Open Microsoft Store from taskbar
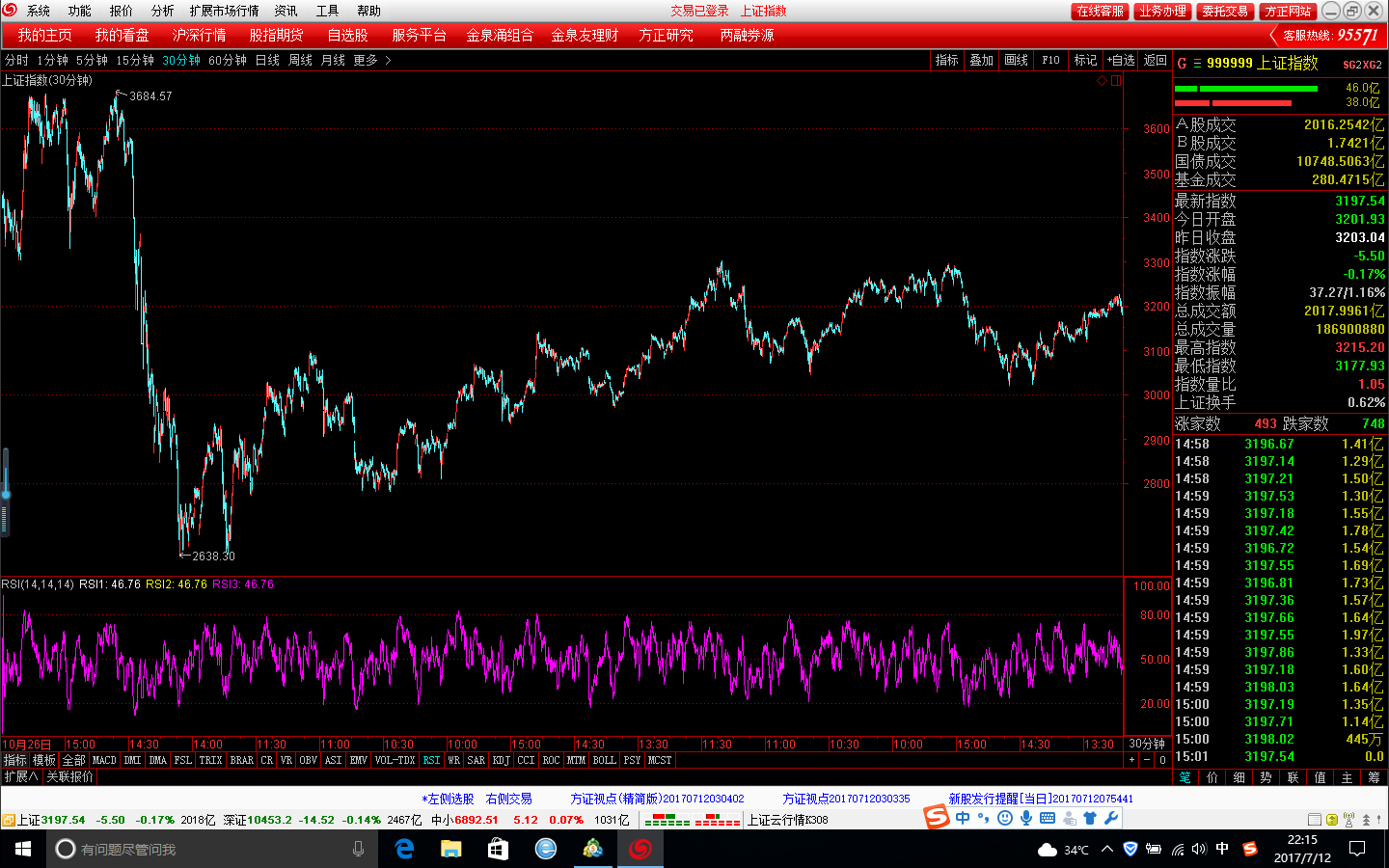The width and height of the screenshot is (1389, 868). tap(498, 849)
